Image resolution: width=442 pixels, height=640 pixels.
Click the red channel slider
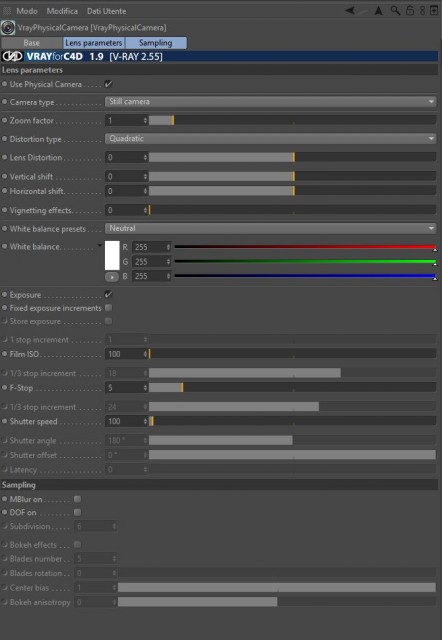pyautogui.click(x=305, y=247)
